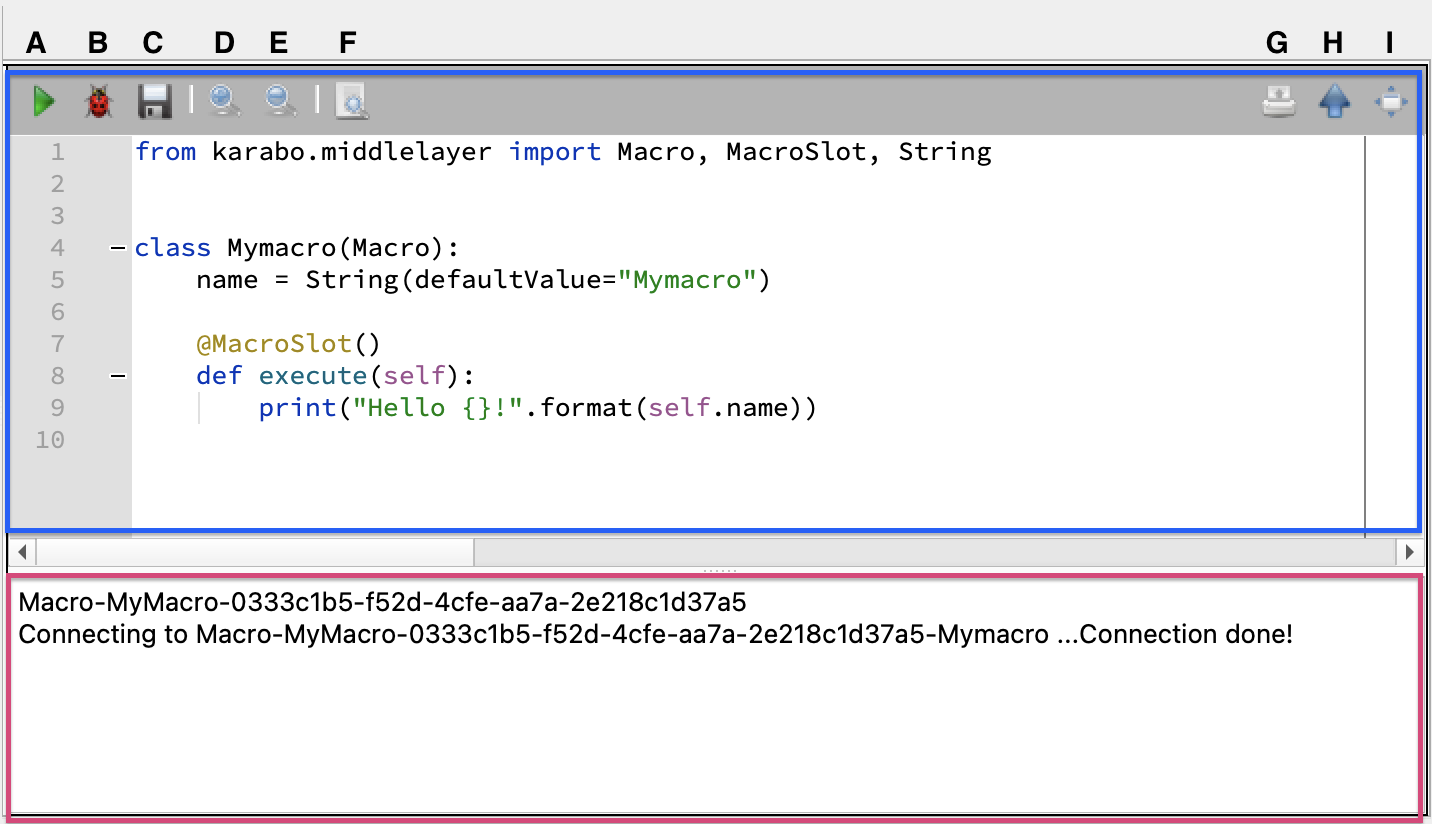Save the macro using the floppy disk icon
Viewport: 1432px width, 824px height.
click(155, 101)
